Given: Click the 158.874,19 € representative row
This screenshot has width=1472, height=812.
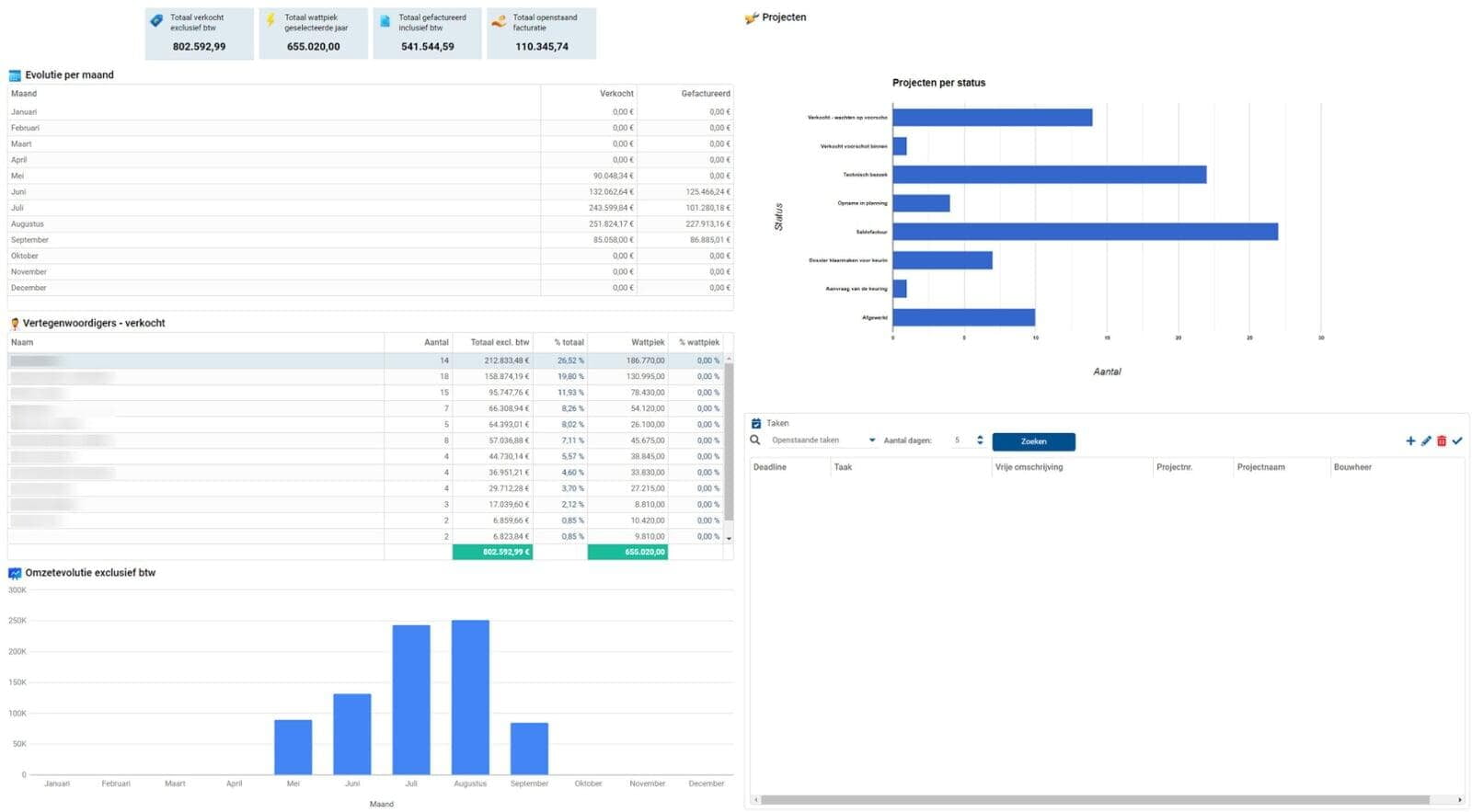Looking at the screenshot, I should 366,377.
